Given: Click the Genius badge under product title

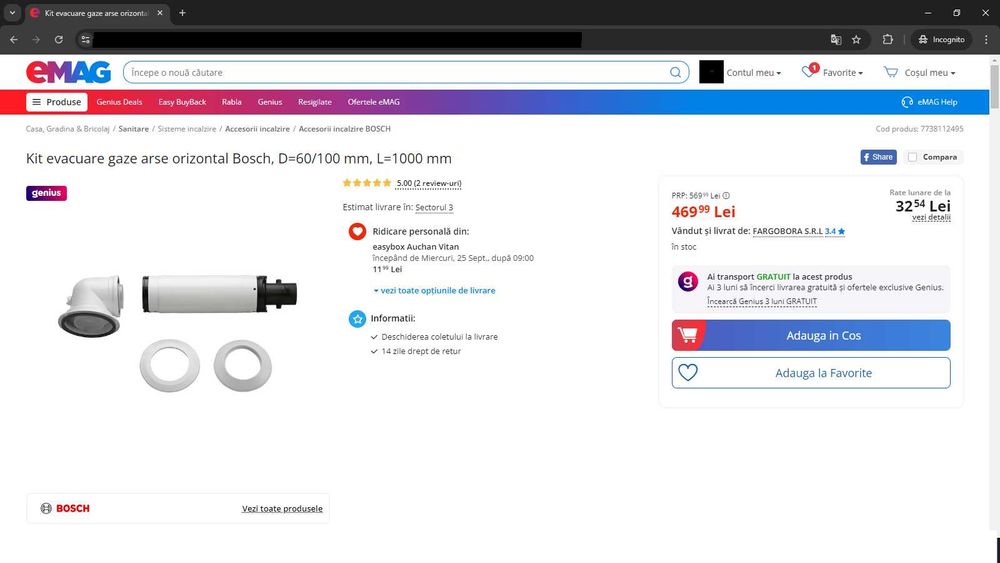Looking at the screenshot, I should tap(46, 193).
